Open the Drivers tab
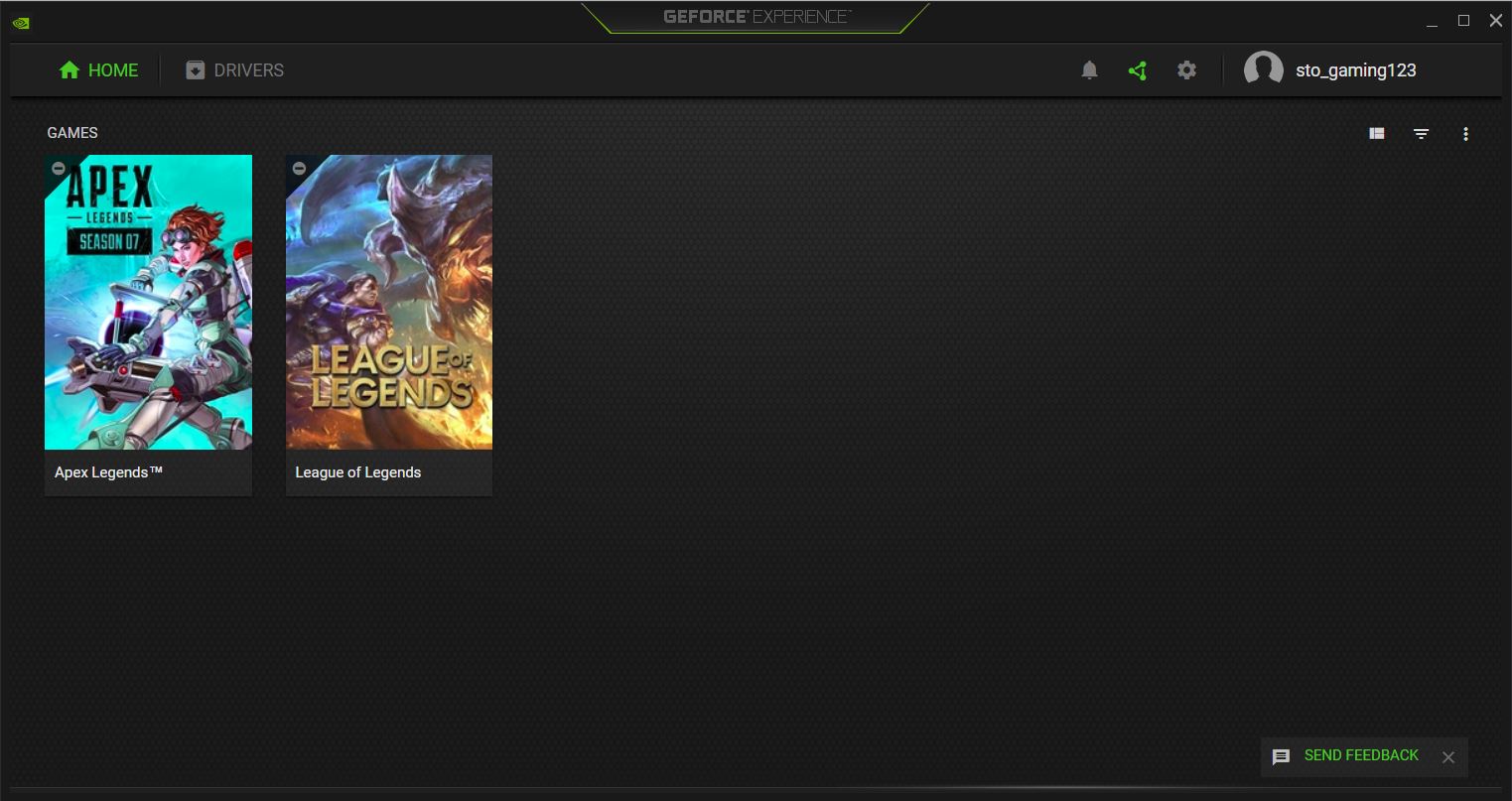This screenshot has width=1512, height=801. point(235,70)
